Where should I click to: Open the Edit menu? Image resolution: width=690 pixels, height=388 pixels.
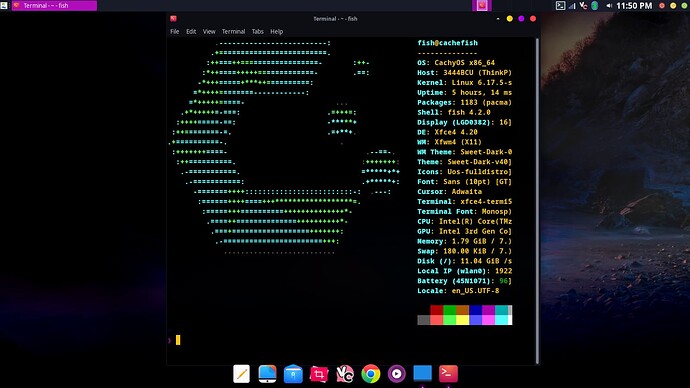click(191, 32)
